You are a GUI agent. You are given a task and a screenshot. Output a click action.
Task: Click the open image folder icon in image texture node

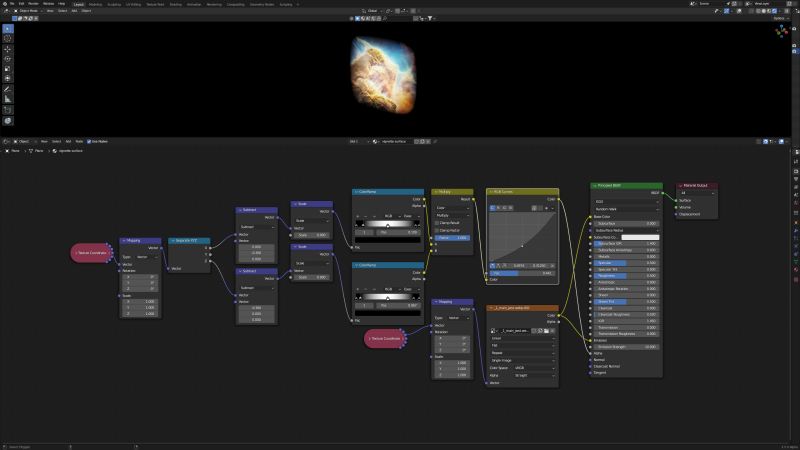coord(546,331)
